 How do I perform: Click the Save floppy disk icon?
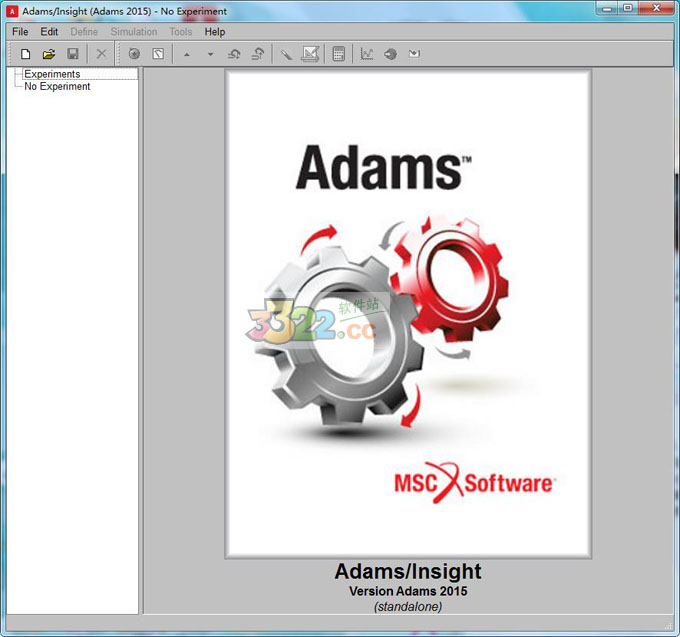pos(73,54)
